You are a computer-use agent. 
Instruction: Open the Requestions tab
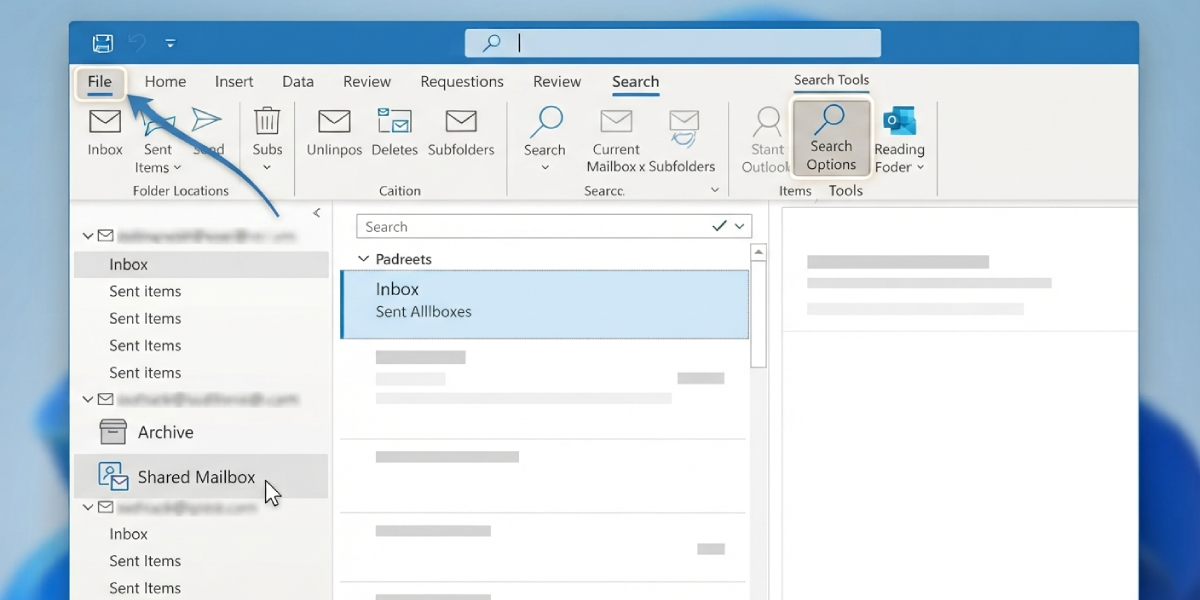[462, 82]
